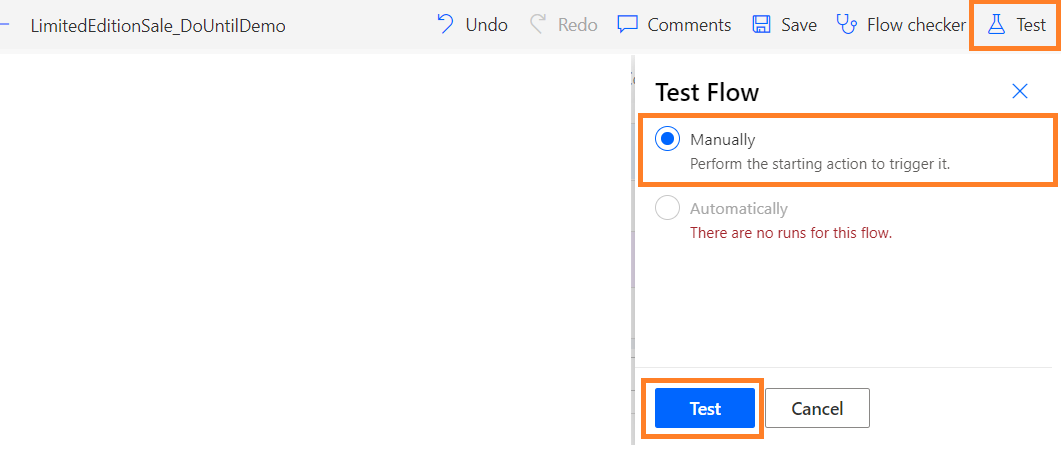This screenshot has height=453, width=1061.
Task: Cancel the test flow dialog
Action: tap(817, 408)
